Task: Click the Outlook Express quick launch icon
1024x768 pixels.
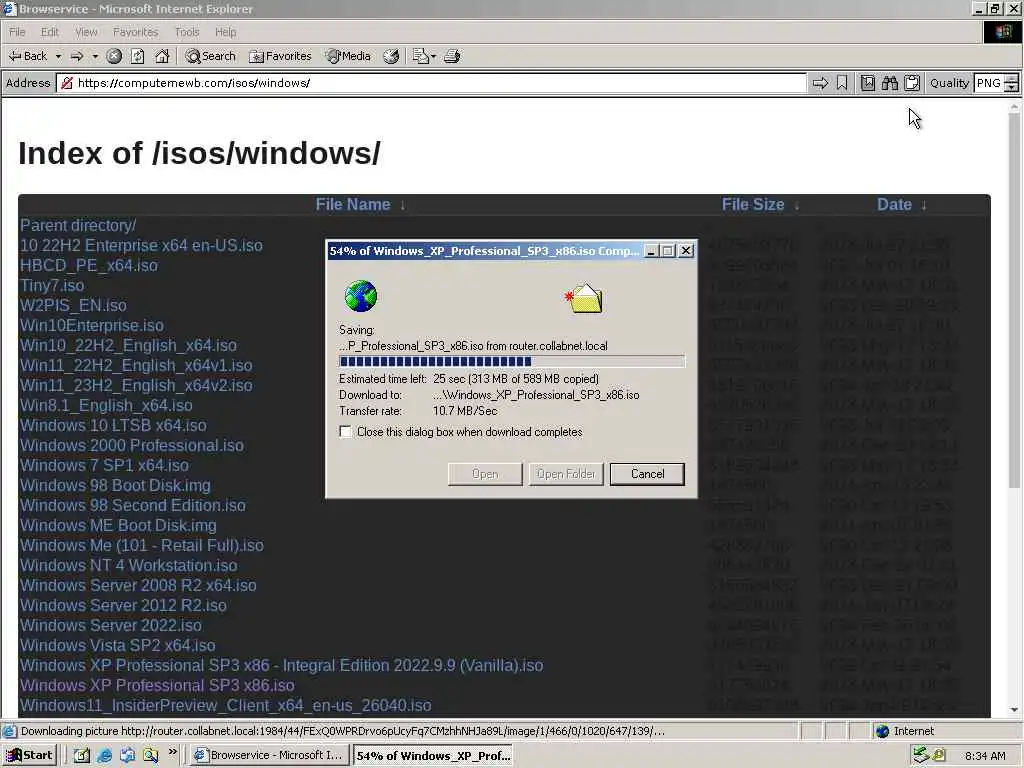Action: pos(127,755)
